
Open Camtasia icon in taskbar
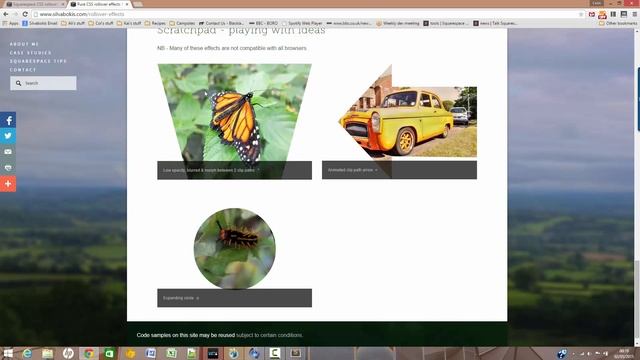coord(275,353)
